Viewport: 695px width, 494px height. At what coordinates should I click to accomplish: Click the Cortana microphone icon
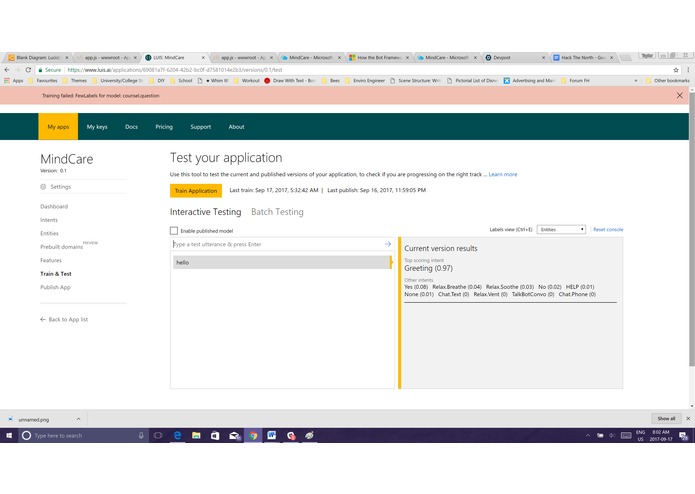[x=141, y=436]
